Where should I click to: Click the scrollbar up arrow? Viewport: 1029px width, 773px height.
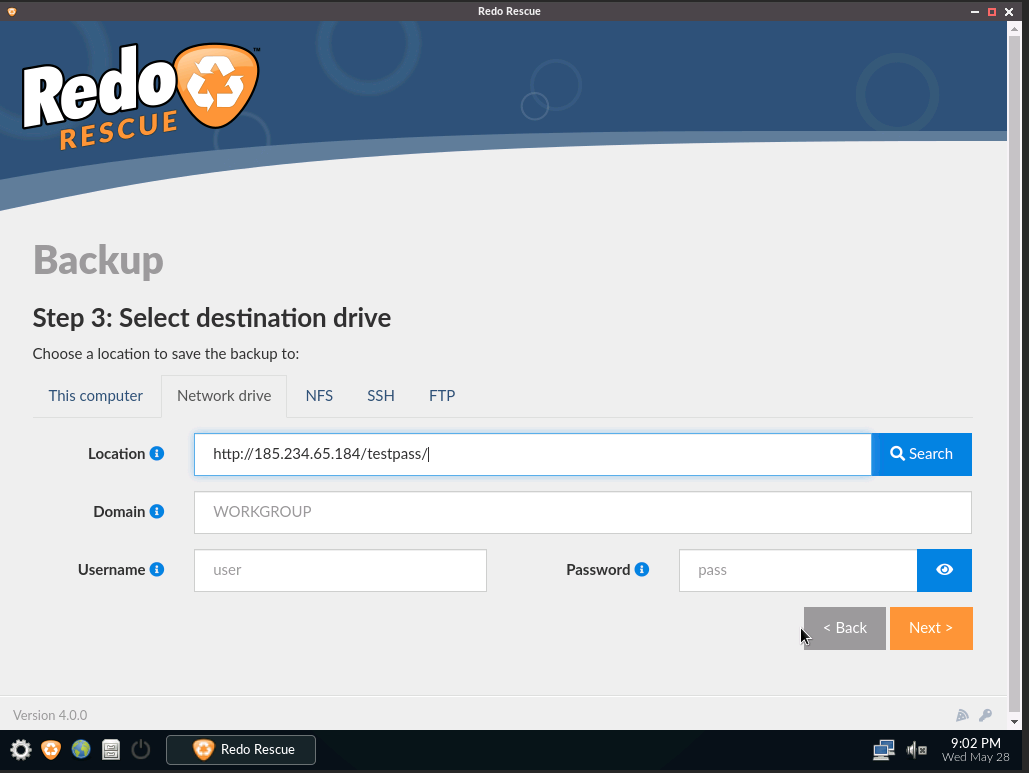(x=1015, y=29)
